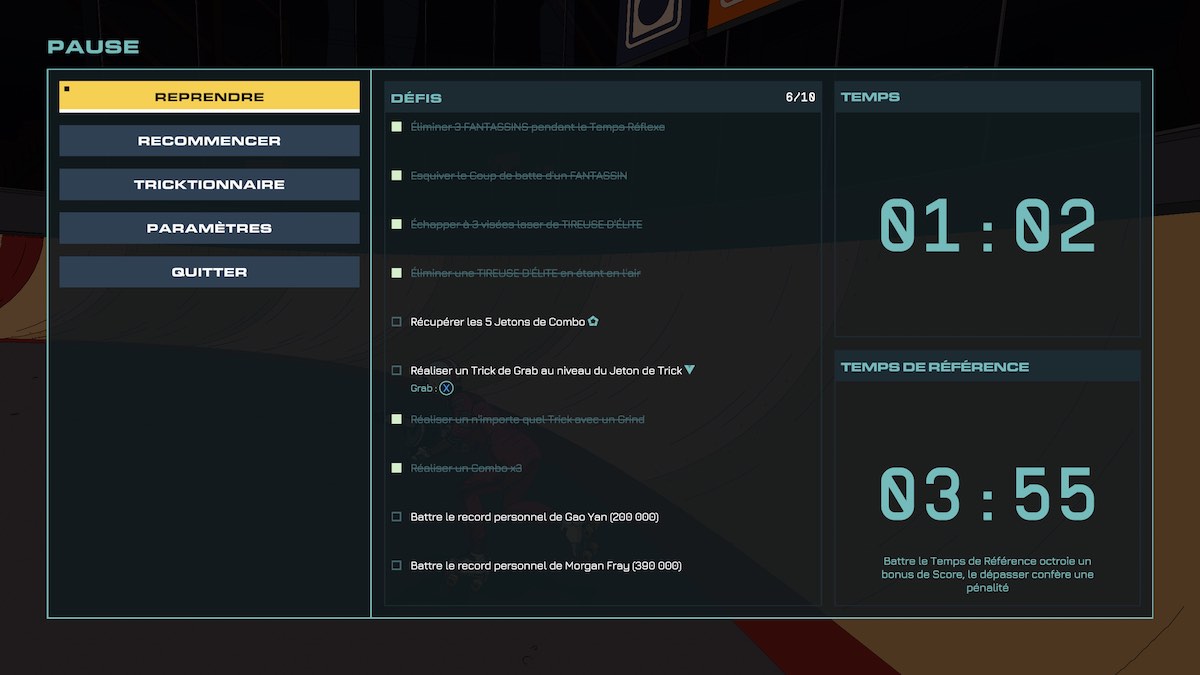Click checkbox for Gao Yan record challenge
1200x675 pixels.
tap(397, 517)
